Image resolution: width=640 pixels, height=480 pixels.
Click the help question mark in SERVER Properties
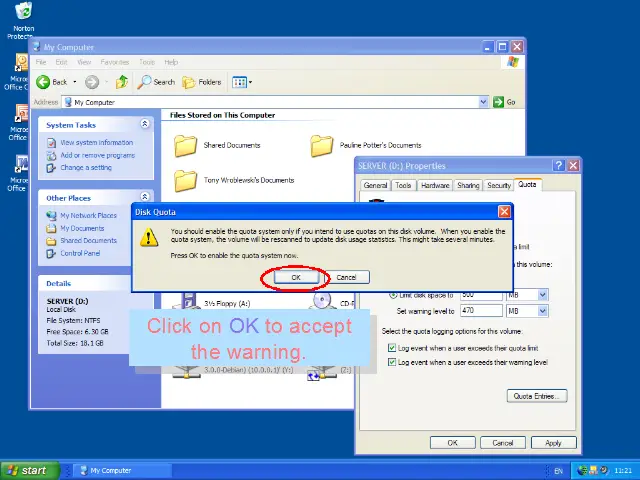[558, 165]
